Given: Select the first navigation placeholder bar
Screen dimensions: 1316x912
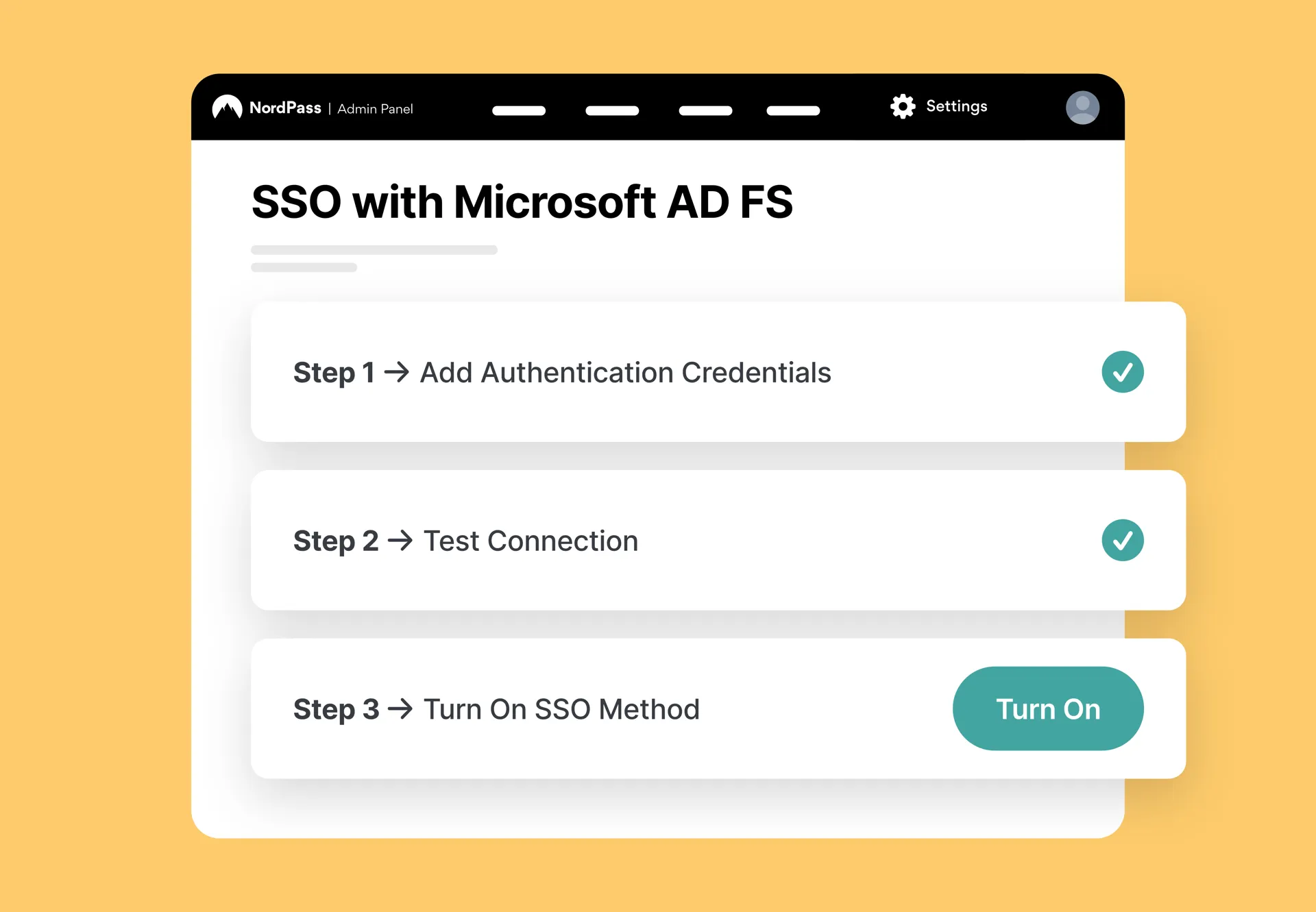Looking at the screenshot, I should click(519, 110).
